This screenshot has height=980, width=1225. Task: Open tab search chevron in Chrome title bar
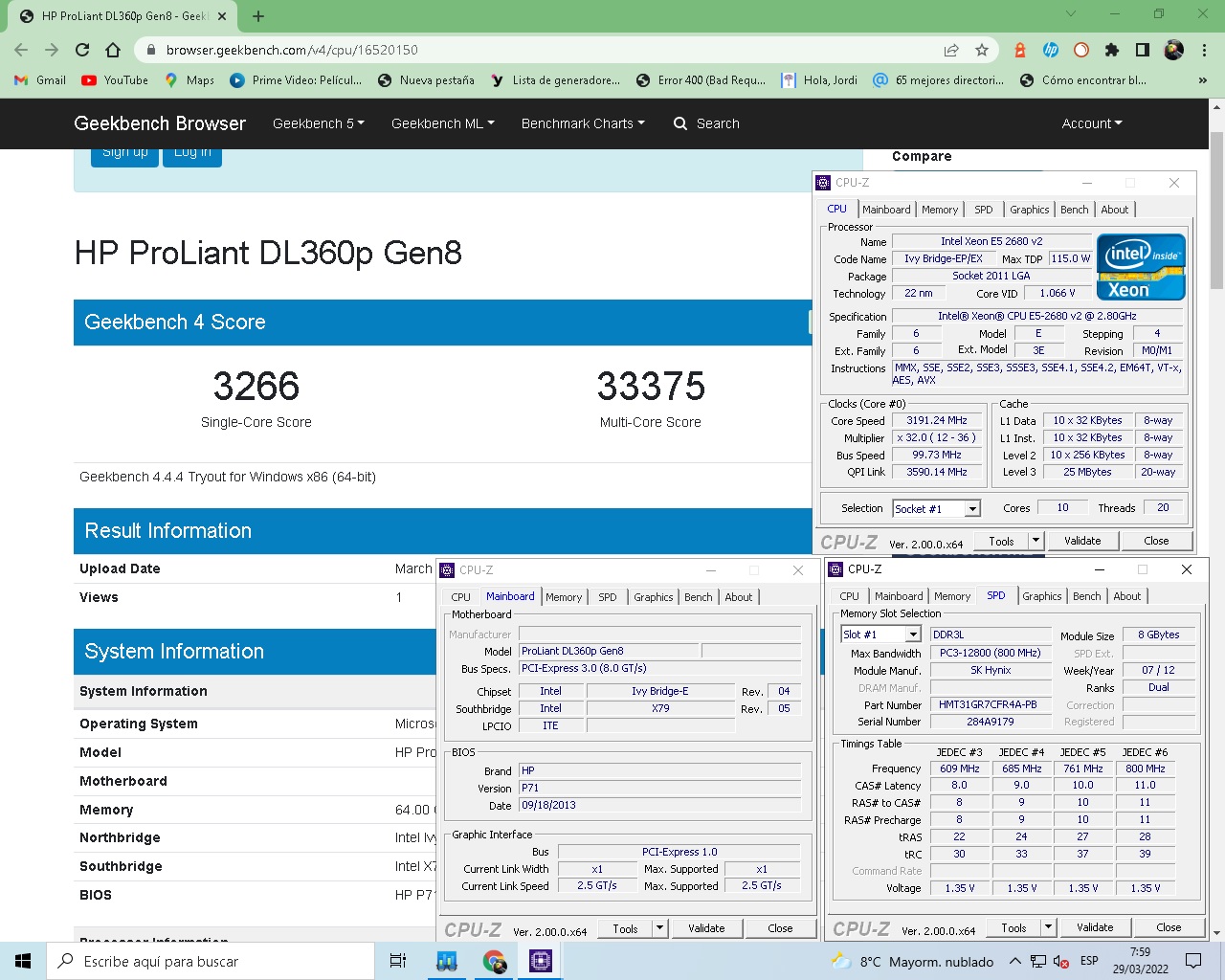1071,14
